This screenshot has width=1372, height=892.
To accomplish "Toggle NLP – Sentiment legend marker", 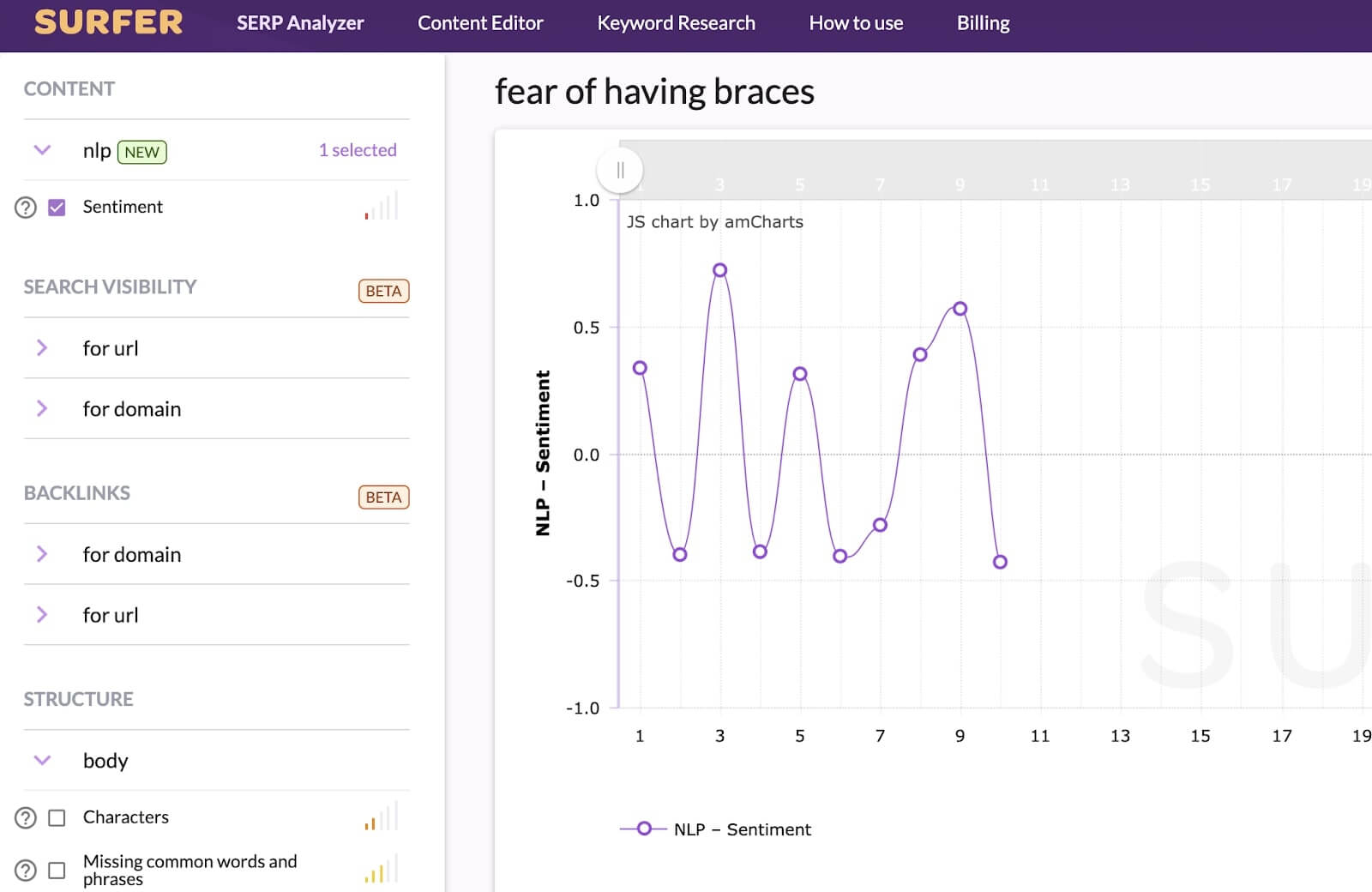I will (x=643, y=829).
